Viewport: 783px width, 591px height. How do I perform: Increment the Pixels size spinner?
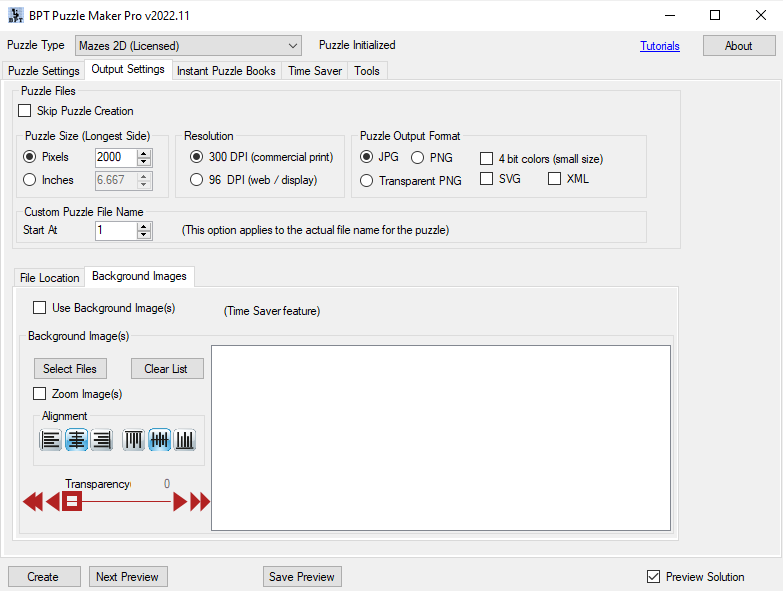[x=144, y=154]
